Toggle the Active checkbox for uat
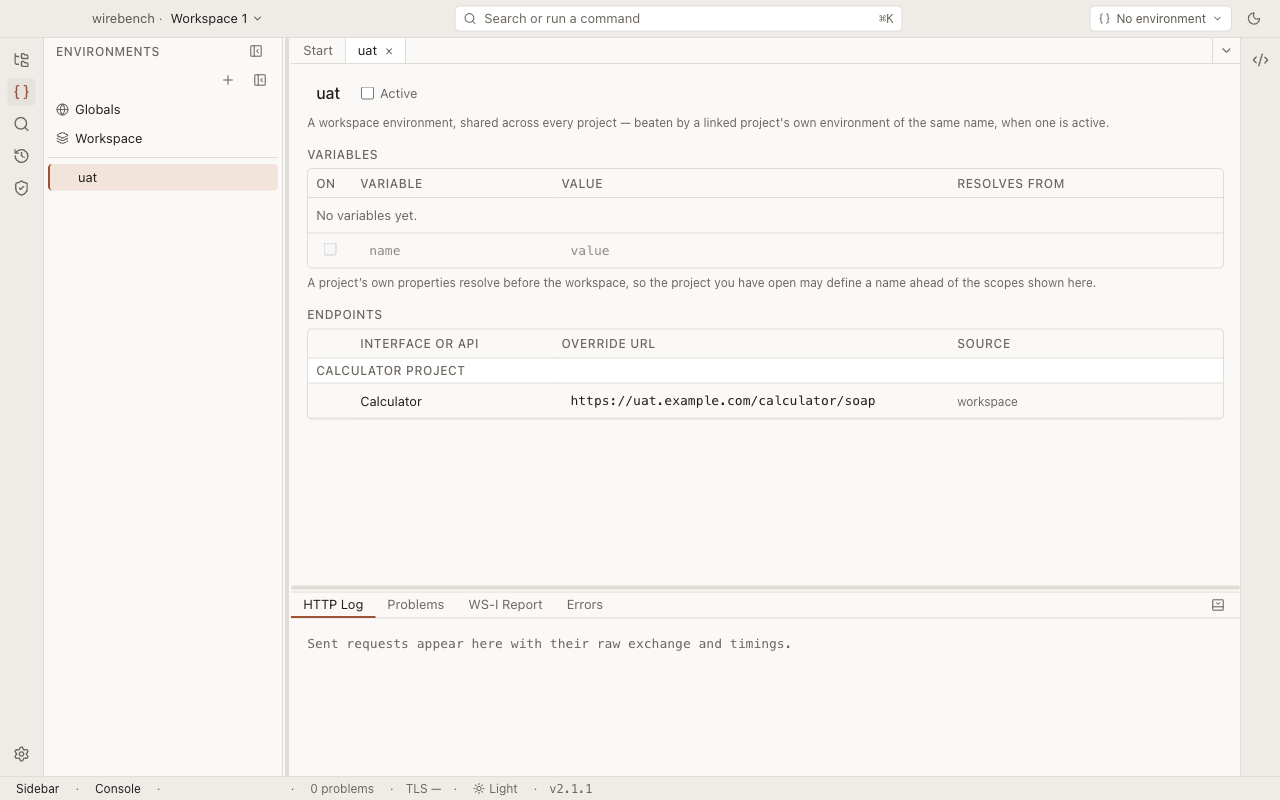1280x800 pixels. pos(367,93)
